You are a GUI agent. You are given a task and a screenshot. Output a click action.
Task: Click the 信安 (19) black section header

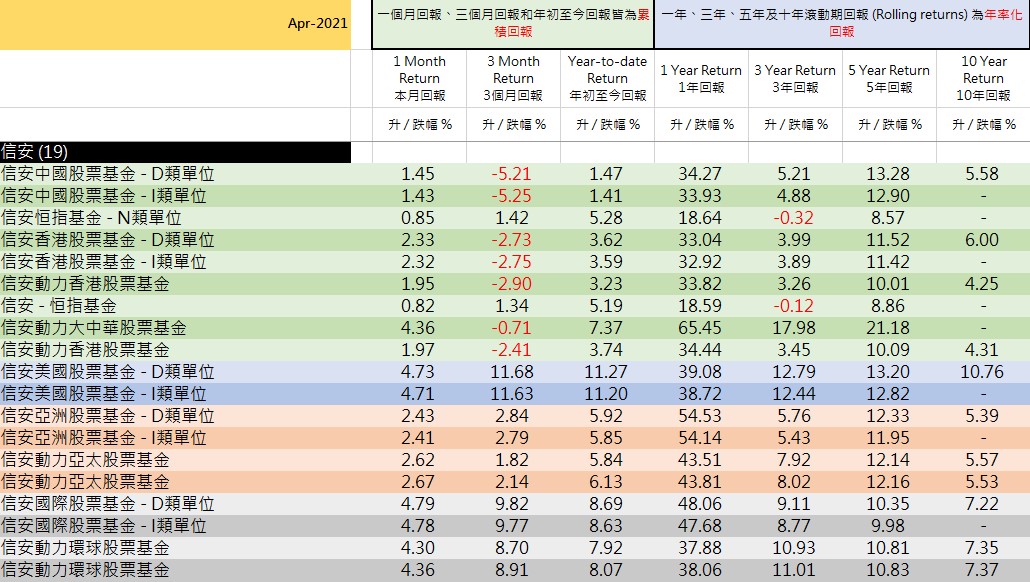pyautogui.click(x=175, y=152)
